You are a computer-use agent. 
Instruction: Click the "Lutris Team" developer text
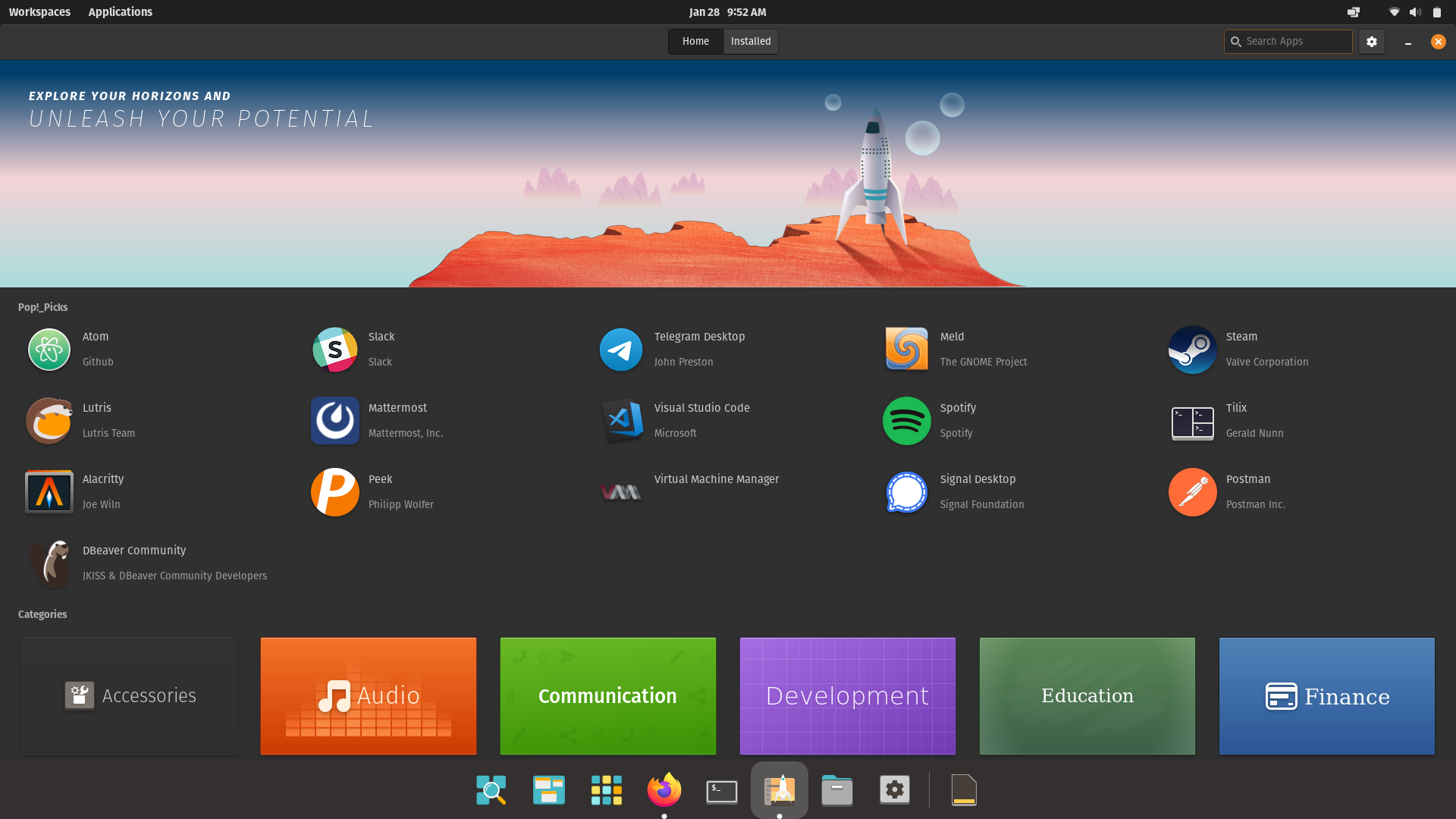[108, 434]
